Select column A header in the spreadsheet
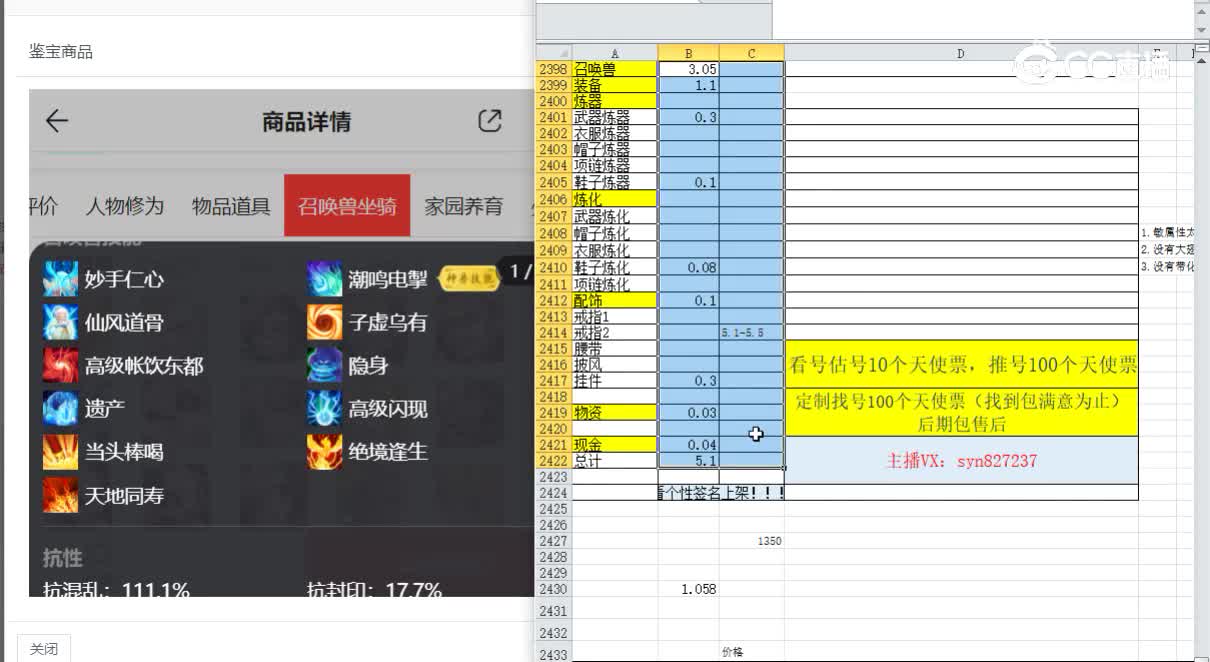The height and width of the screenshot is (662, 1210). 614,53
